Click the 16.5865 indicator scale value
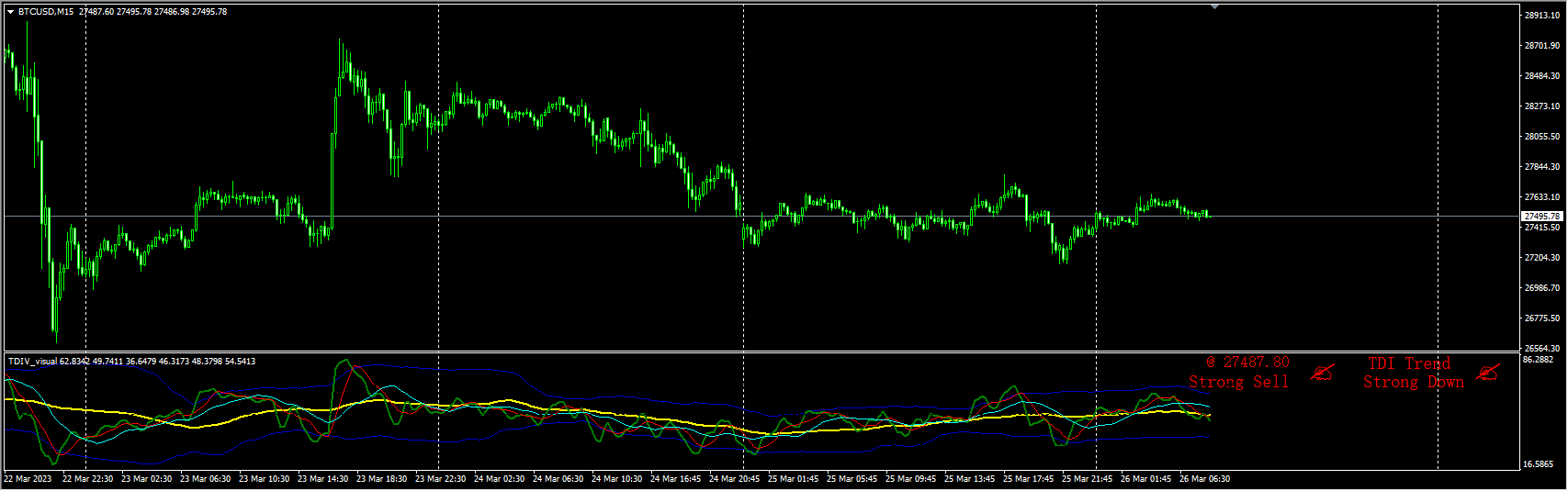This screenshot has width=1568, height=491. click(x=1538, y=464)
